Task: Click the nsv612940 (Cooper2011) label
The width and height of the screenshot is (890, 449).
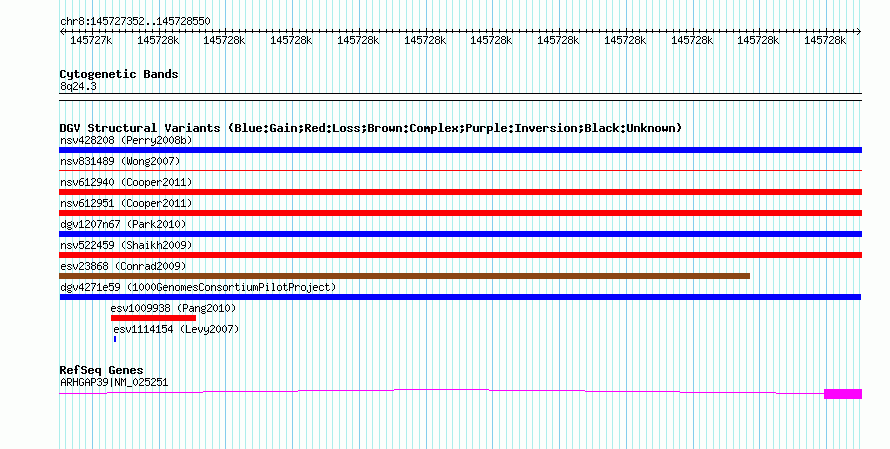Action: pos(126,182)
